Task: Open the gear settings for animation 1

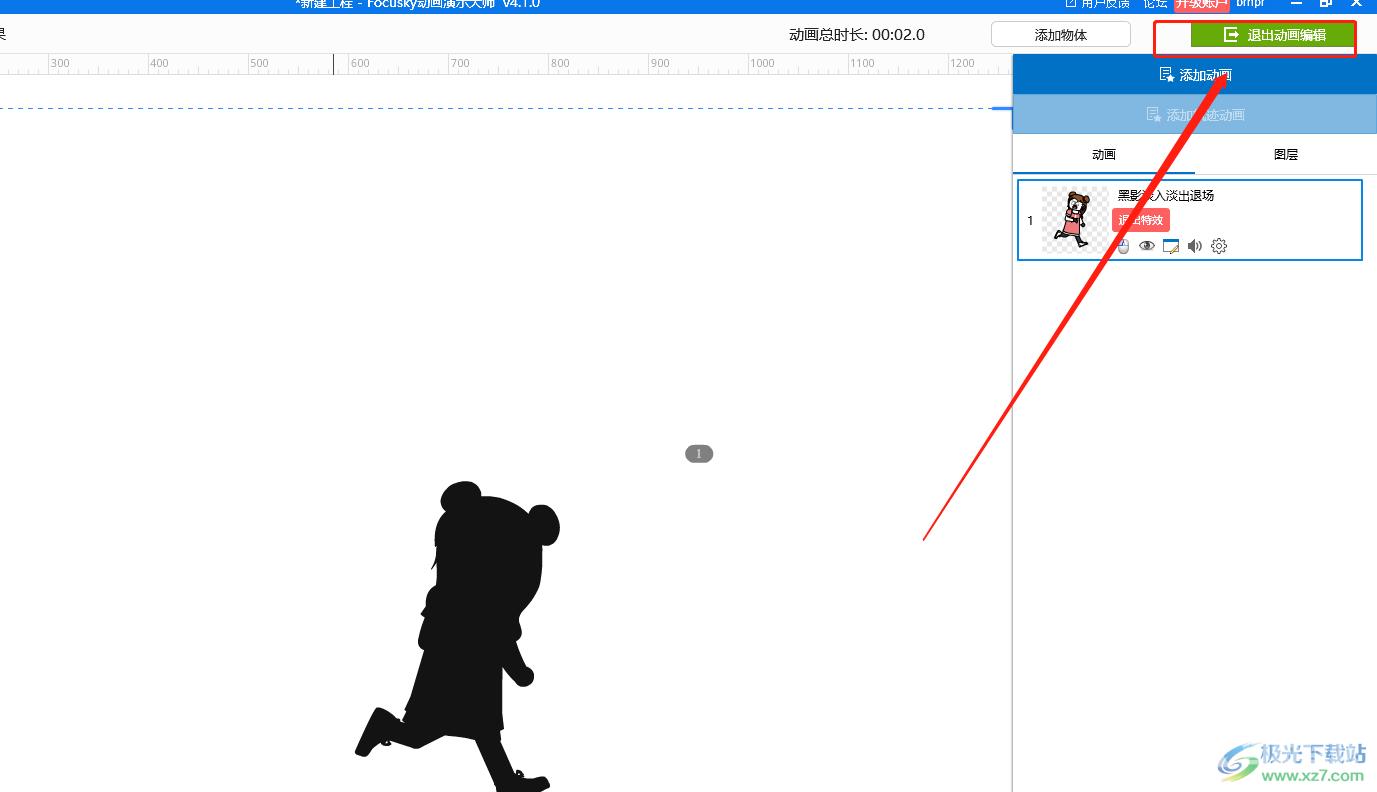Action: point(1219,246)
